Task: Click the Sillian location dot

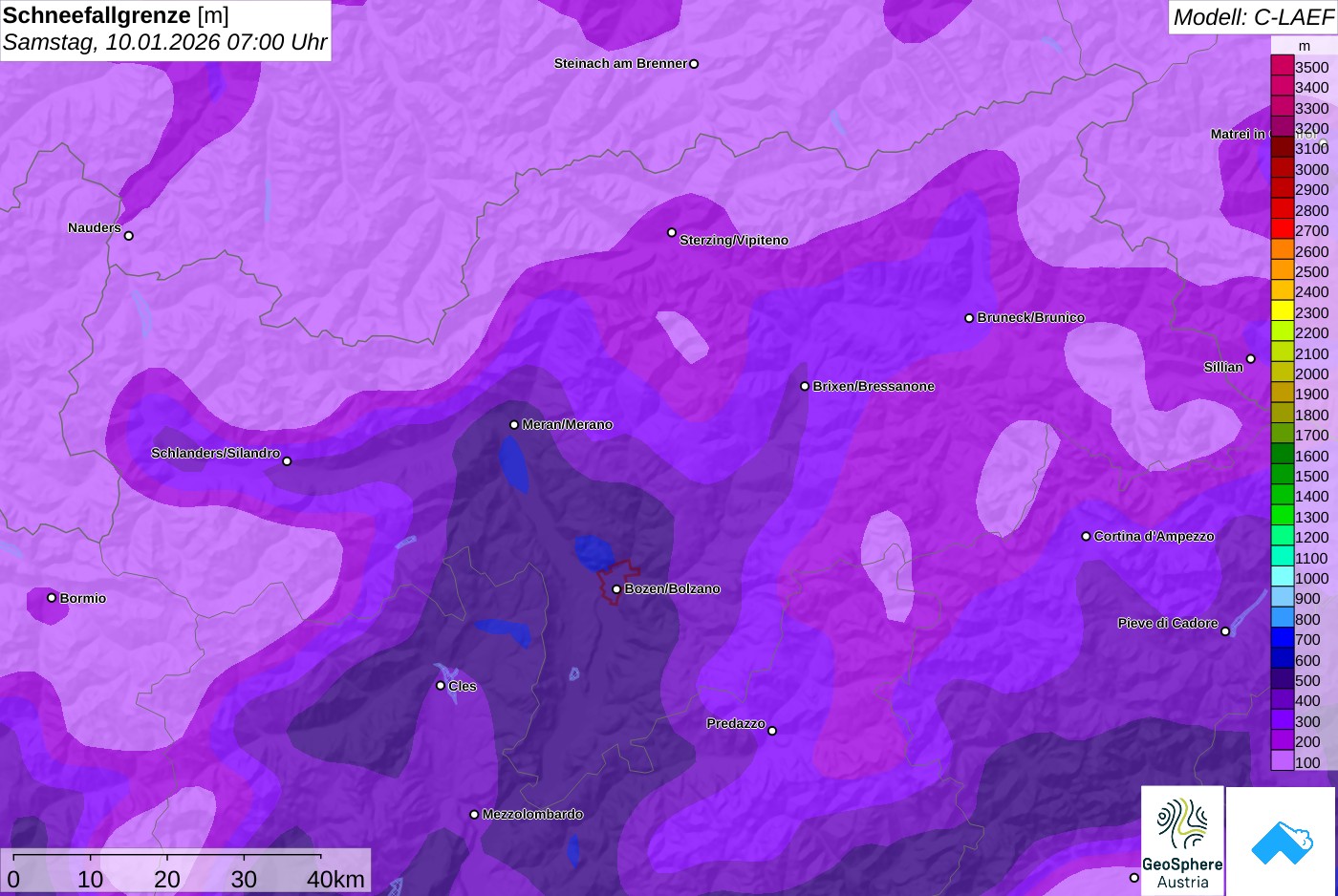Action: 1251,359
